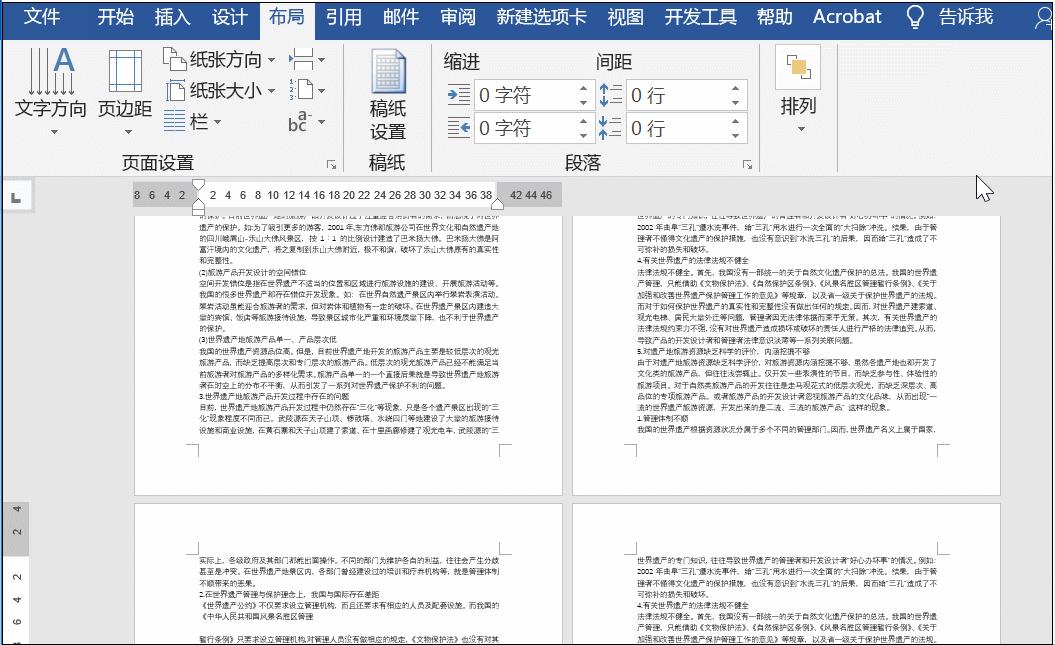Open the 段落 dialog launcher
The height and width of the screenshot is (645, 1055).
748,163
